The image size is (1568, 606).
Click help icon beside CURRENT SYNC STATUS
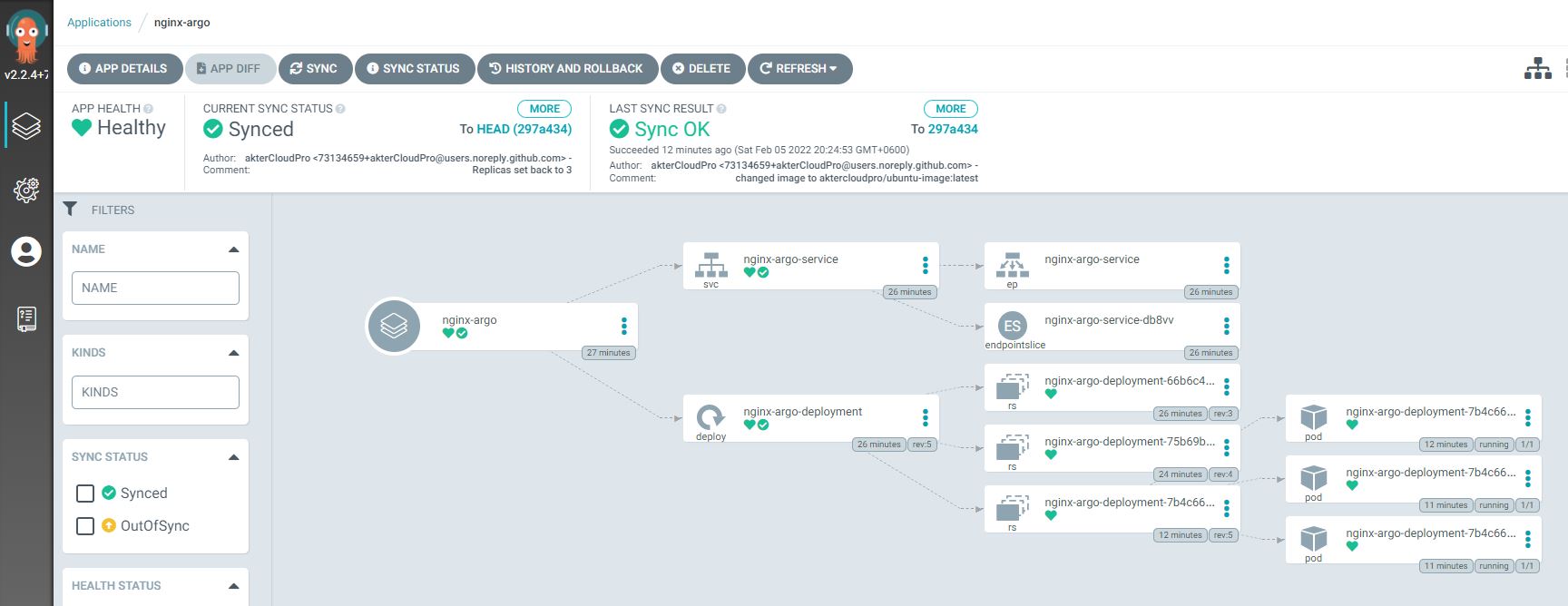(x=340, y=109)
